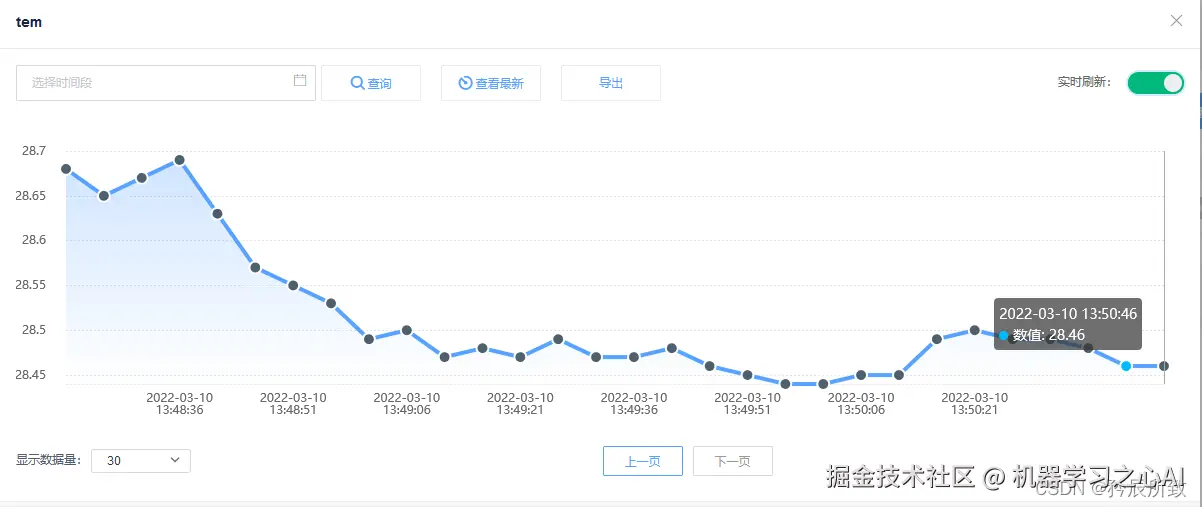Open the 显示数据量 dropdown showing 30
1202x507 pixels.
coord(141,461)
